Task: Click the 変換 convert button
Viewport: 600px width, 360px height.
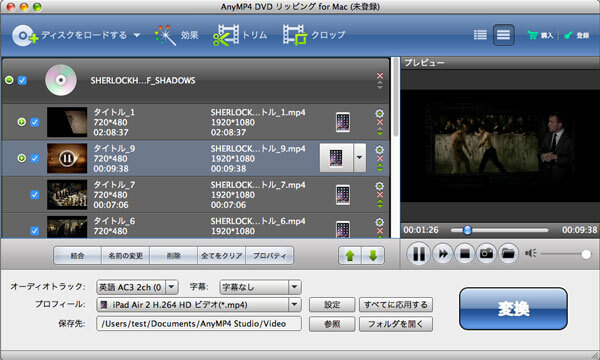Action: pyautogui.click(x=513, y=308)
